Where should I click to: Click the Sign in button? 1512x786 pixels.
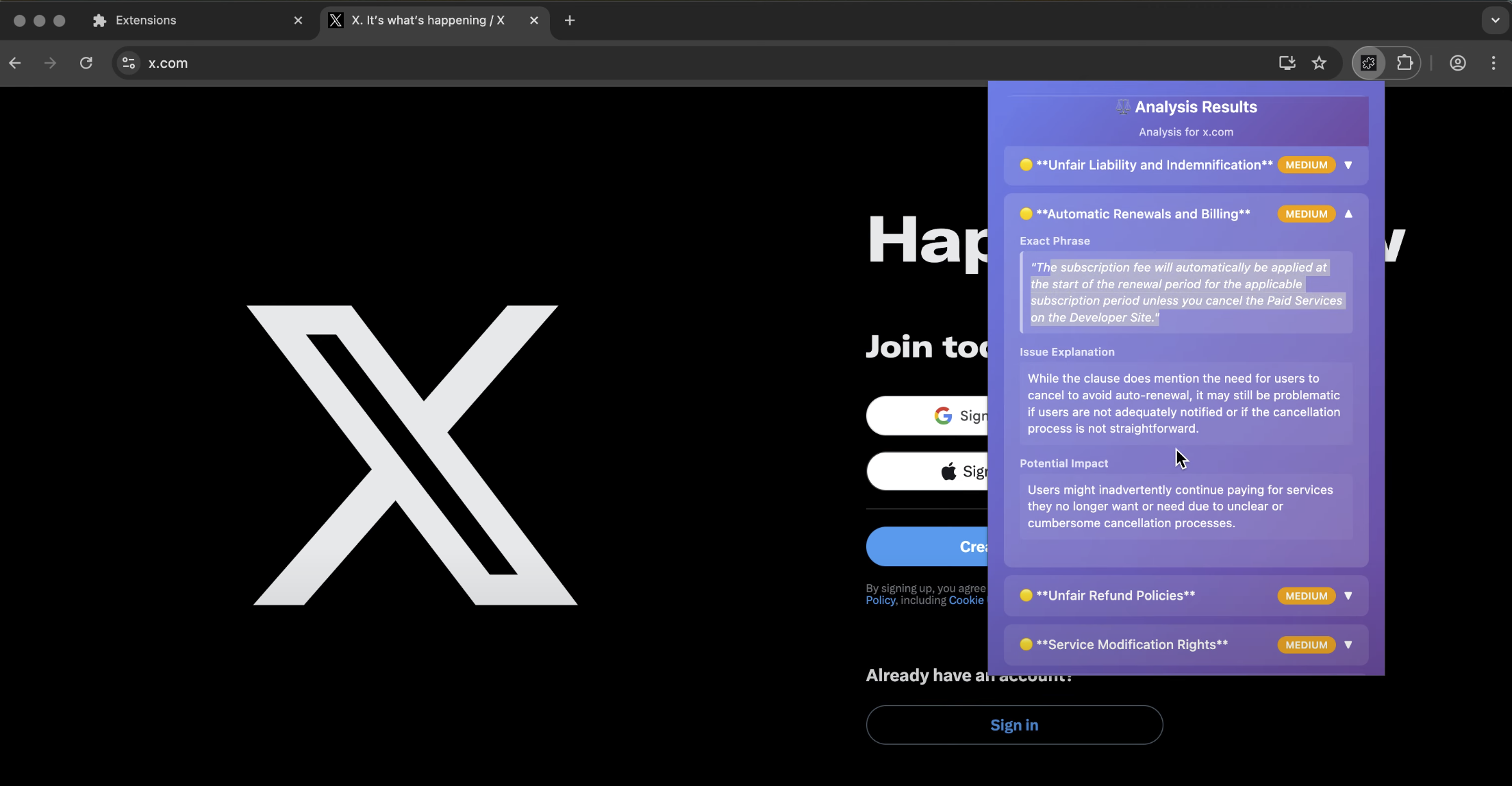point(1013,725)
